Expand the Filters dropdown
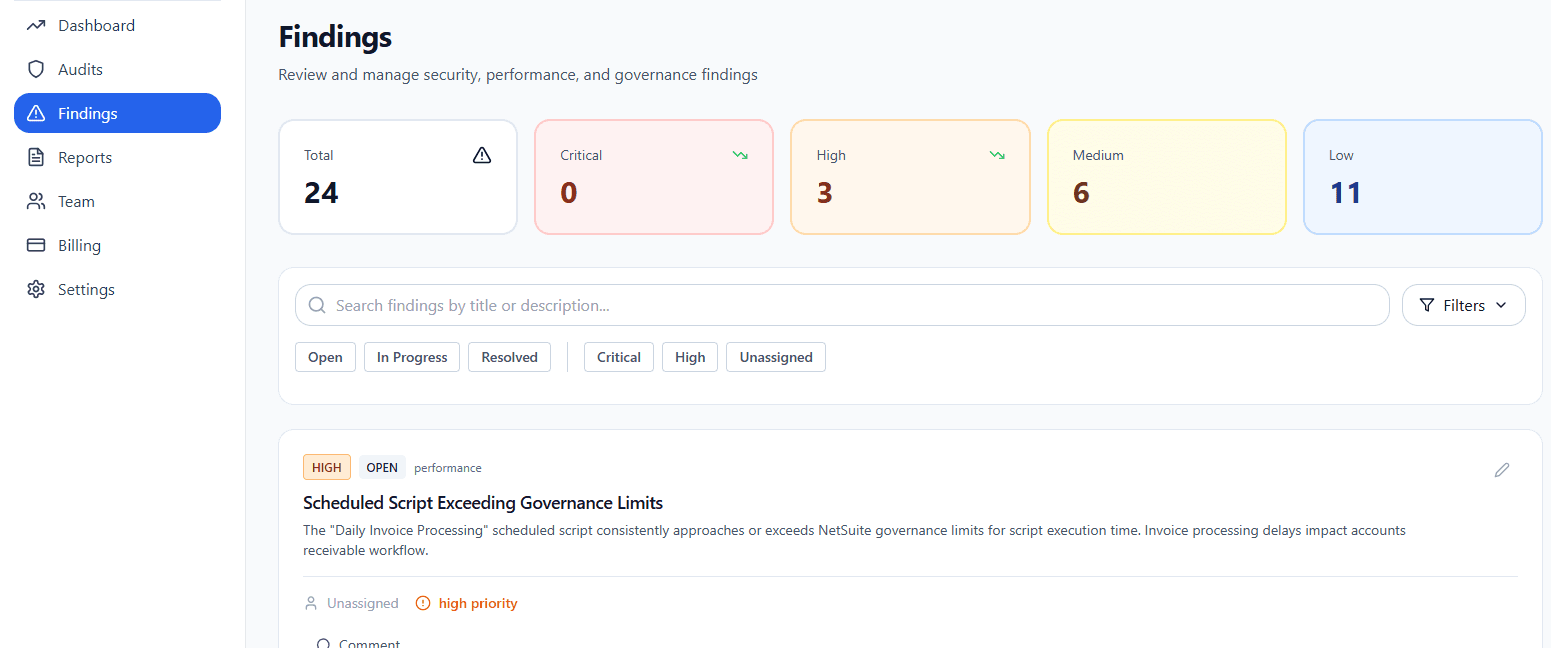Screen dimensions: 1551x648 [1463, 305]
